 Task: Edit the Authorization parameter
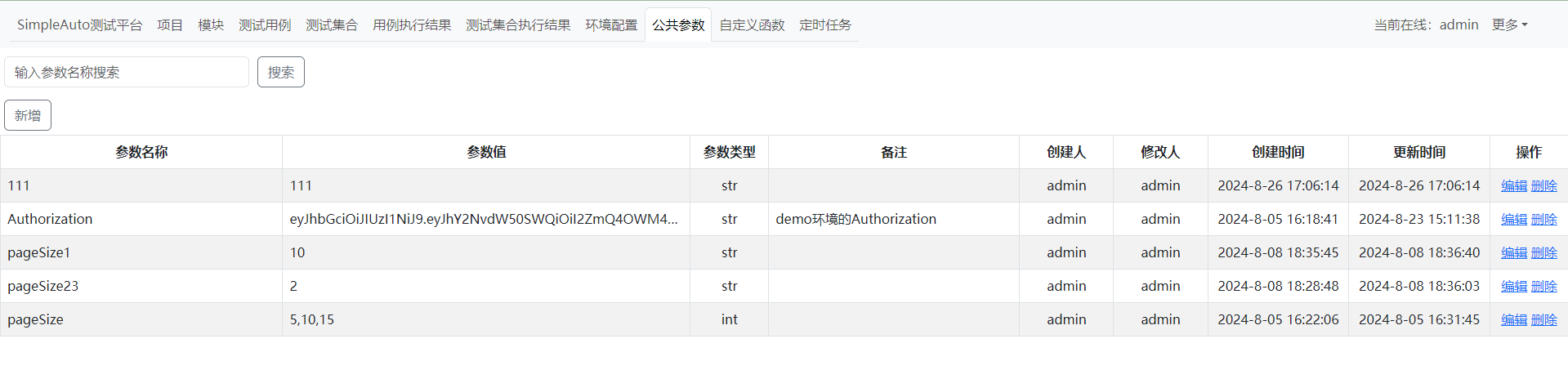pos(1514,220)
